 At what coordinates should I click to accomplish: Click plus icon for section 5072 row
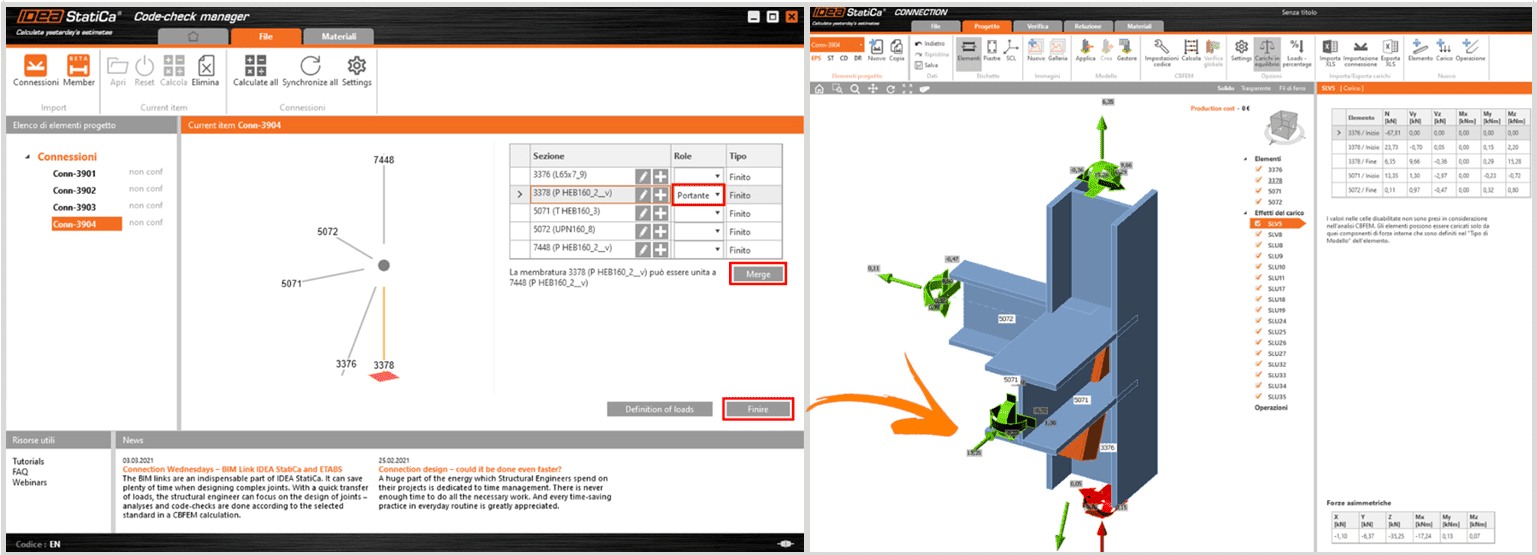[661, 231]
